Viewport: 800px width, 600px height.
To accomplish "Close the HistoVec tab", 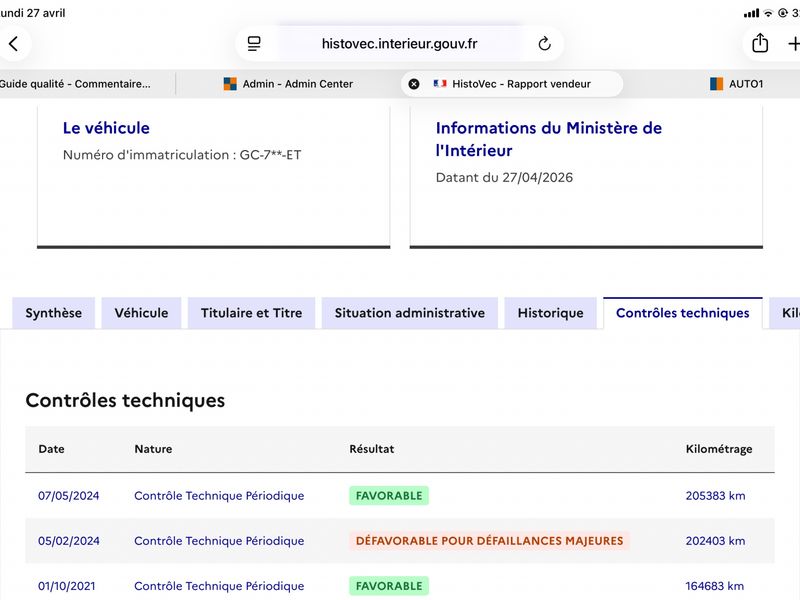I will coord(414,84).
